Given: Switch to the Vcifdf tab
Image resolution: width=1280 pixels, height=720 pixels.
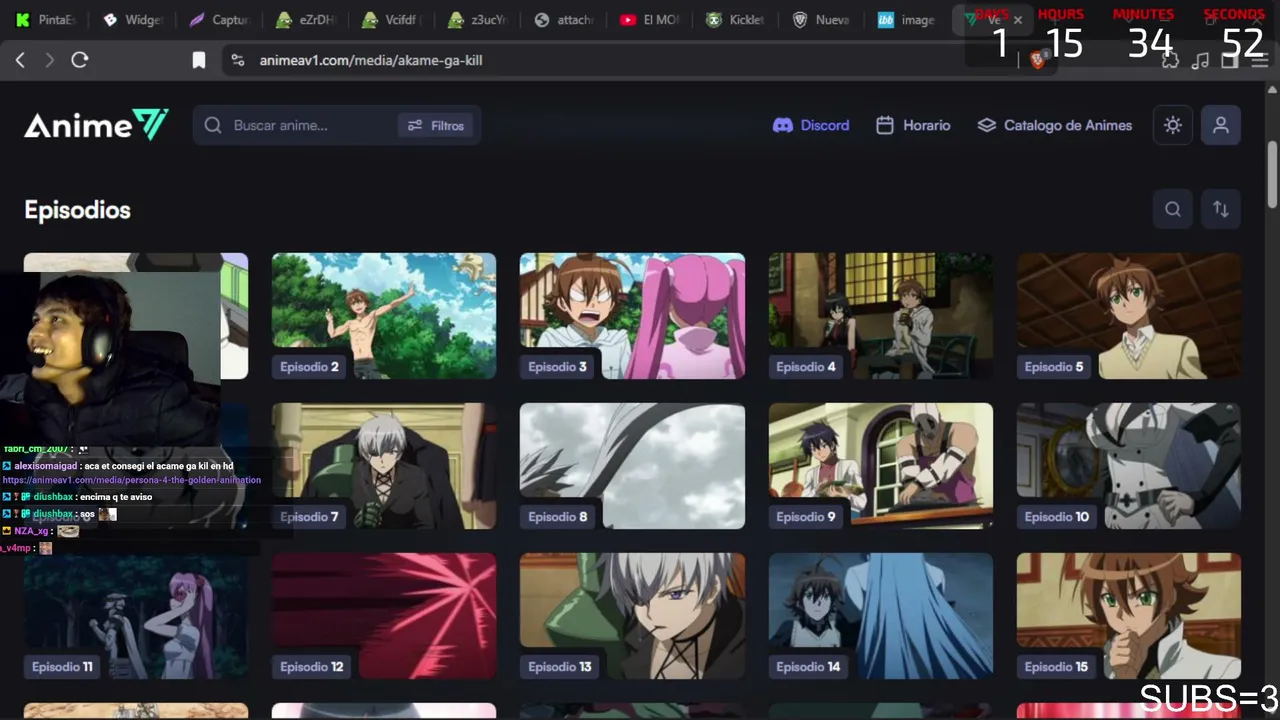Looking at the screenshot, I should (x=393, y=19).
